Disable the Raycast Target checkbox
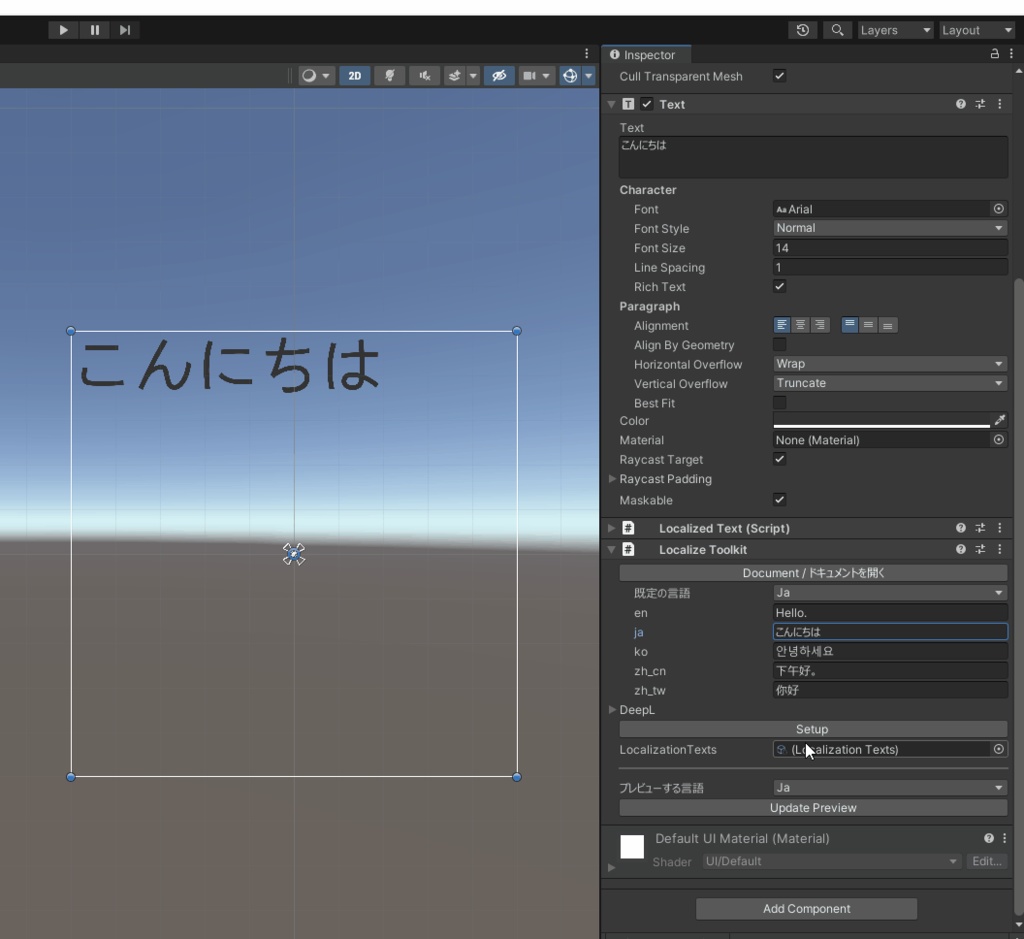The height and width of the screenshot is (939, 1024). click(x=781, y=459)
